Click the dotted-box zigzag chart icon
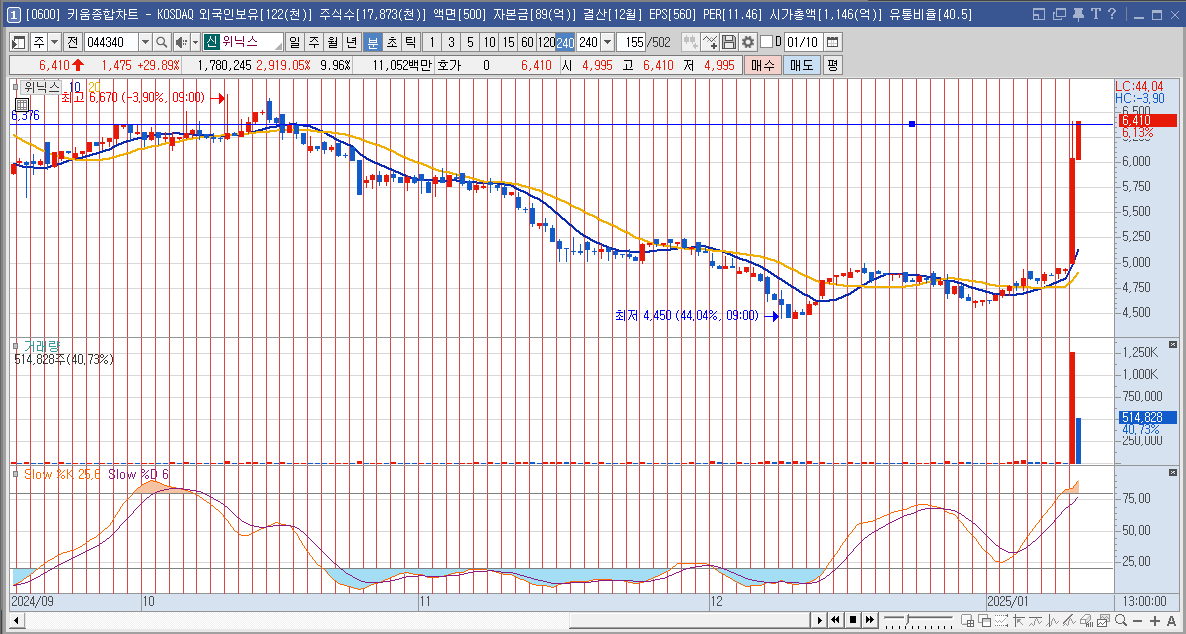Screen dimensions: 1186x634 1001,620
